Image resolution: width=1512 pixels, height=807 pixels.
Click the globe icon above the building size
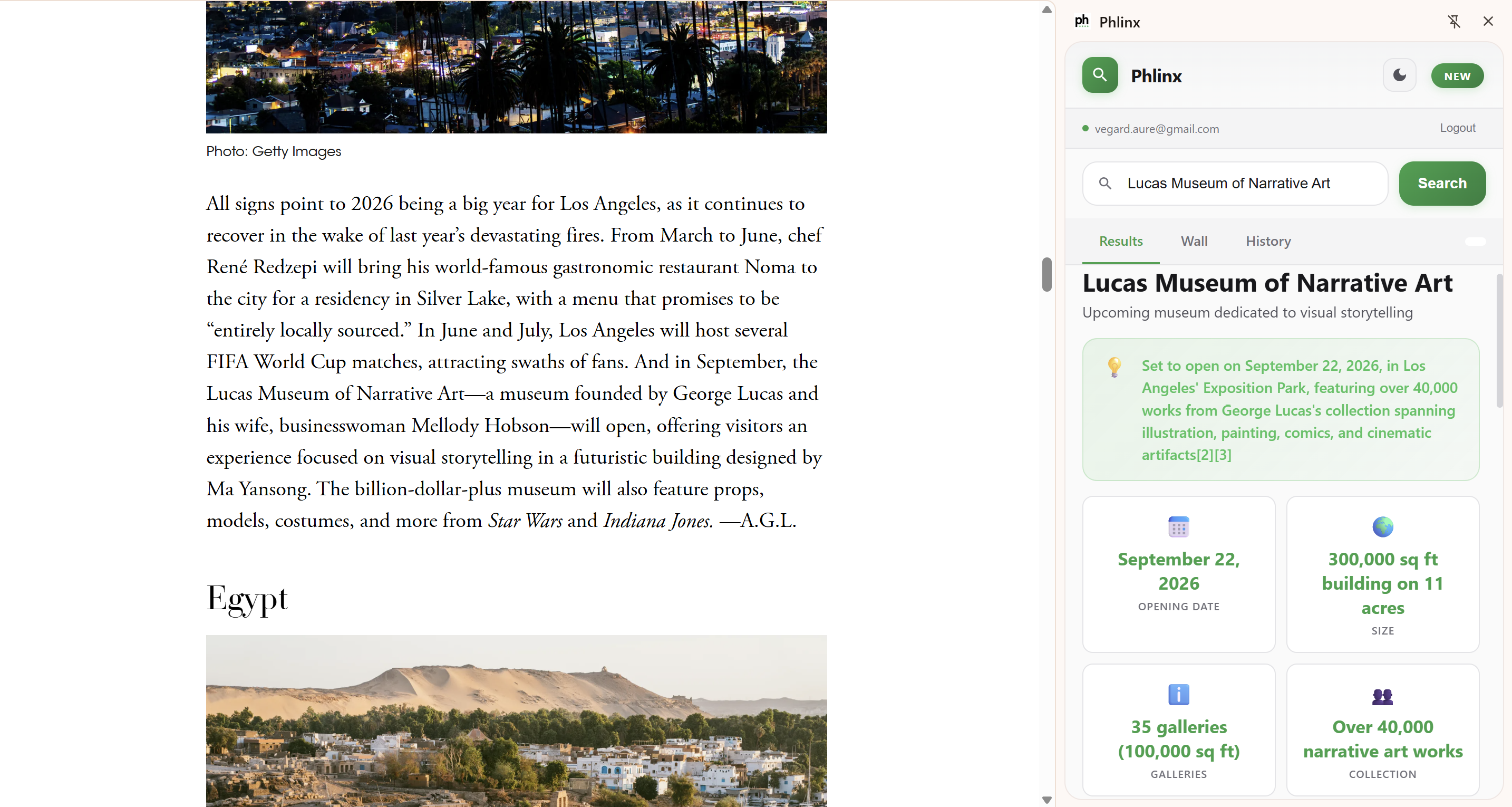pyautogui.click(x=1382, y=526)
